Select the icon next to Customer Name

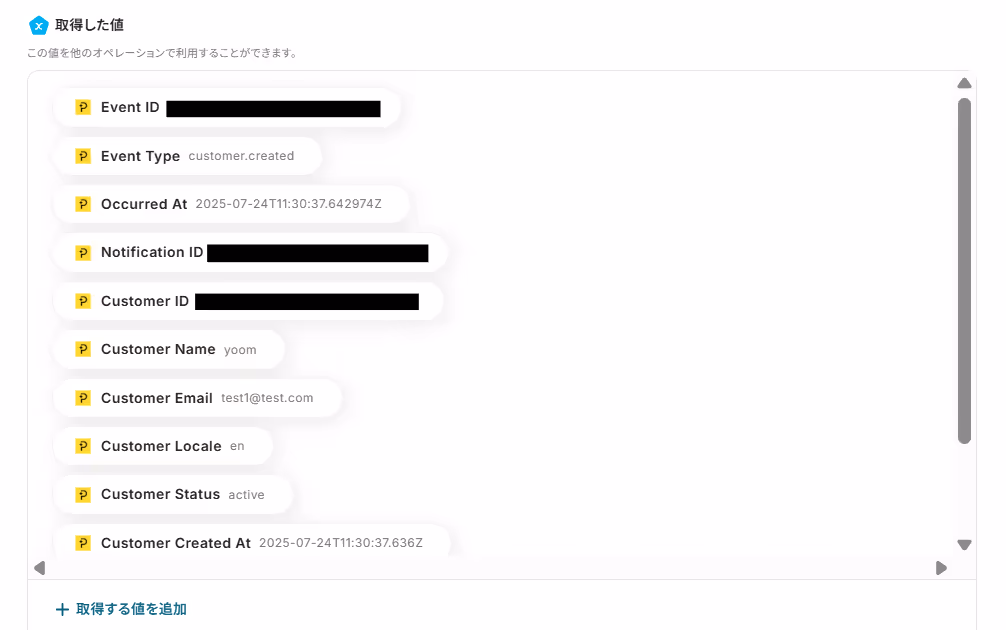[x=83, y=349]
